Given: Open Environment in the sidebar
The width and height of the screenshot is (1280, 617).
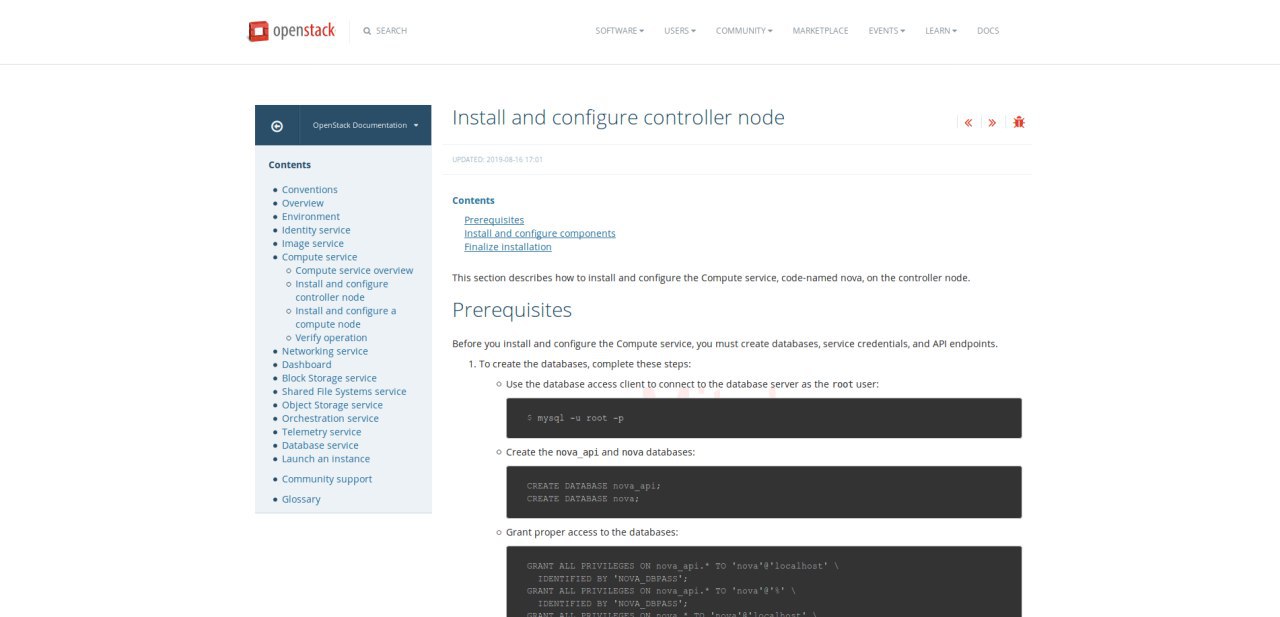Looking at the screenshot, I should (x=311, y=217).
